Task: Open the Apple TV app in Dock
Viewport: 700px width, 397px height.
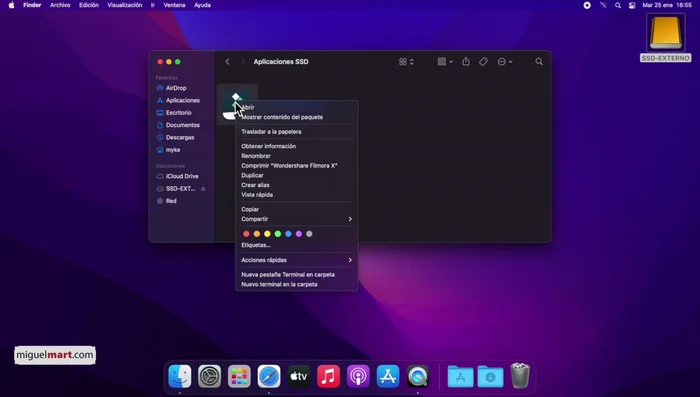Action: point(299,376)
